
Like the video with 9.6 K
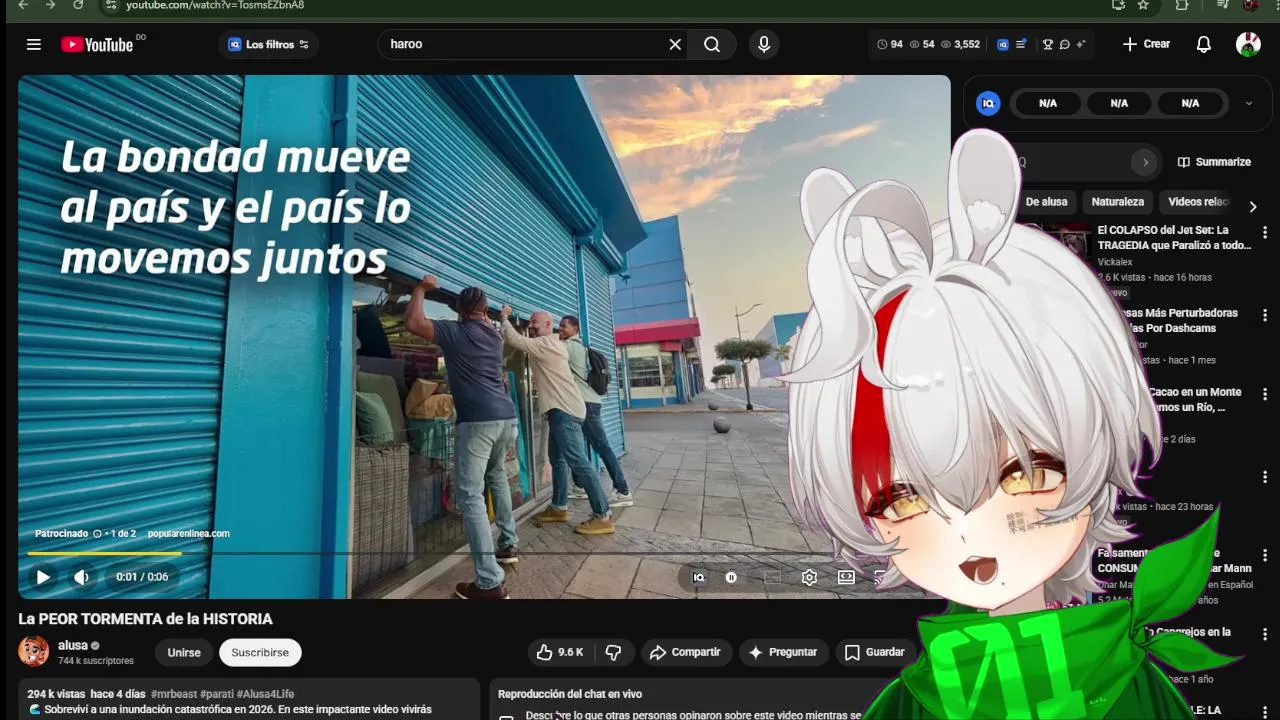coord(560,652)
